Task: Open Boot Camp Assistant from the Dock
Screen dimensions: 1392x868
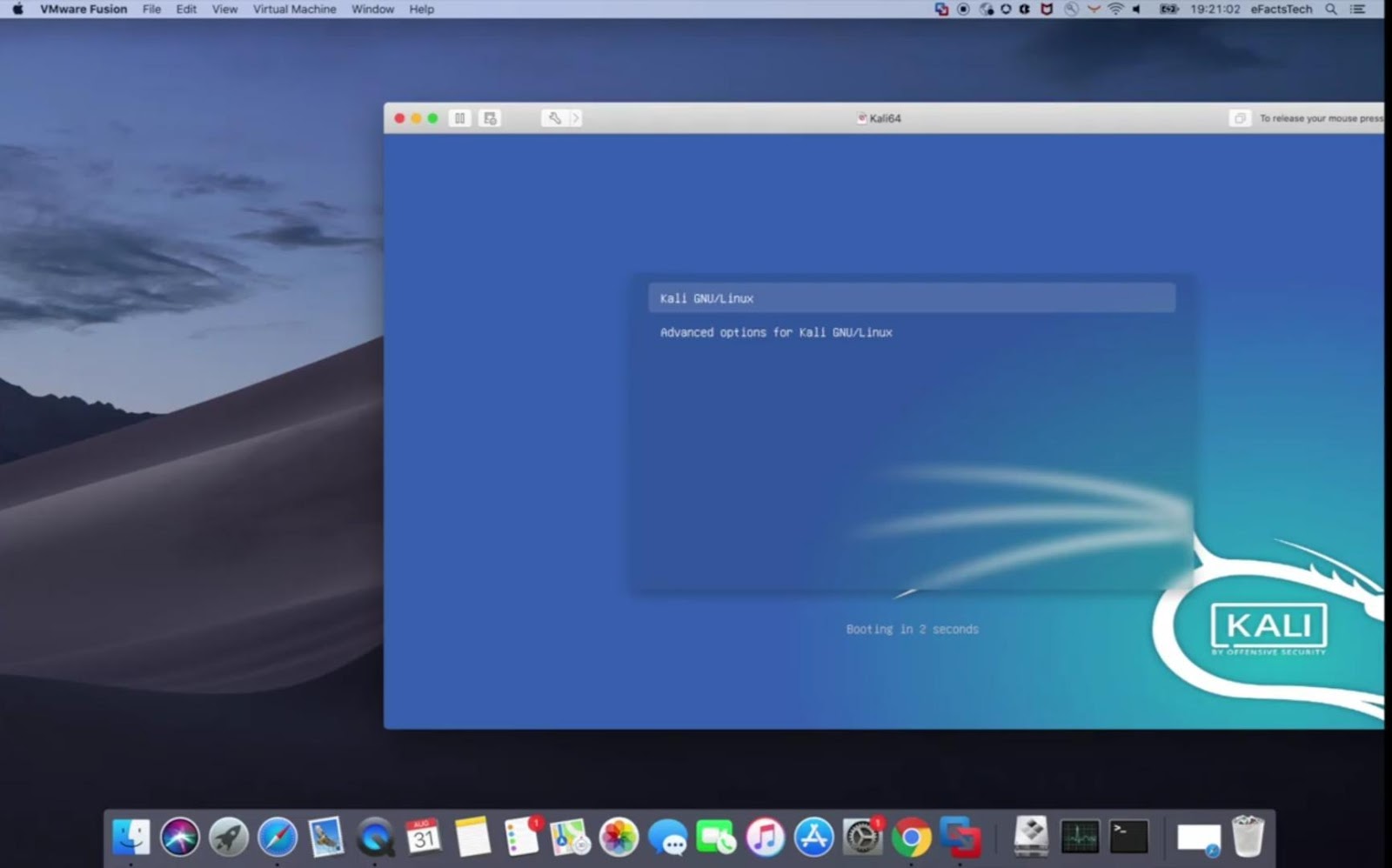Action: 1031,837
